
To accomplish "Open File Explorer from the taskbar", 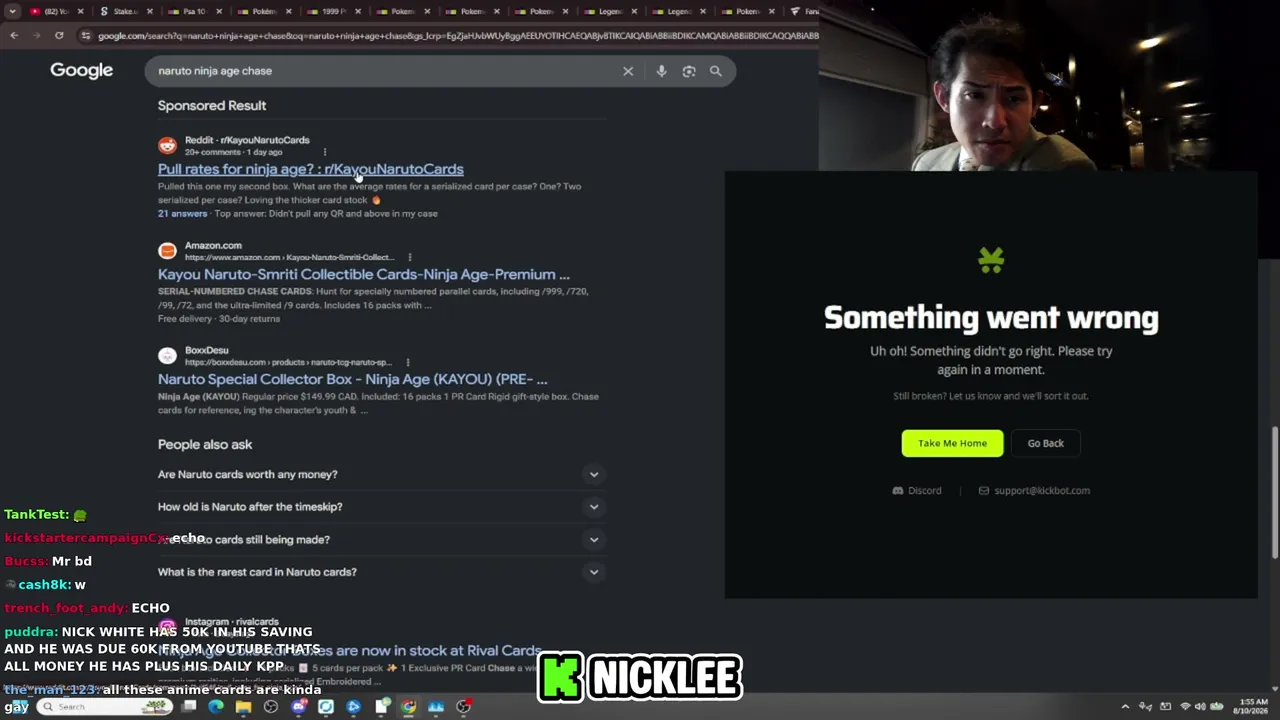I will [243, 707].
